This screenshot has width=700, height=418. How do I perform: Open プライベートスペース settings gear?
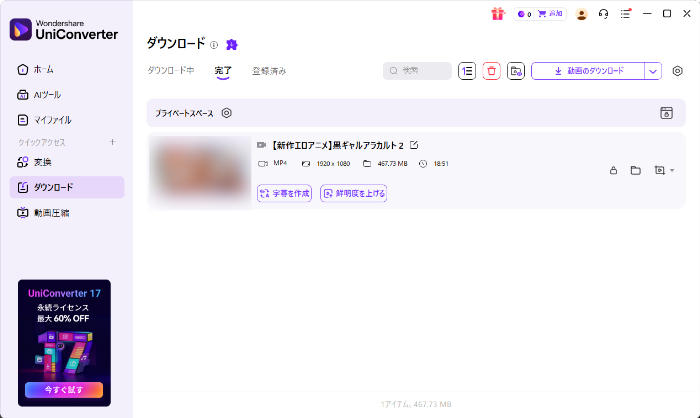click(x=227, y=113)
